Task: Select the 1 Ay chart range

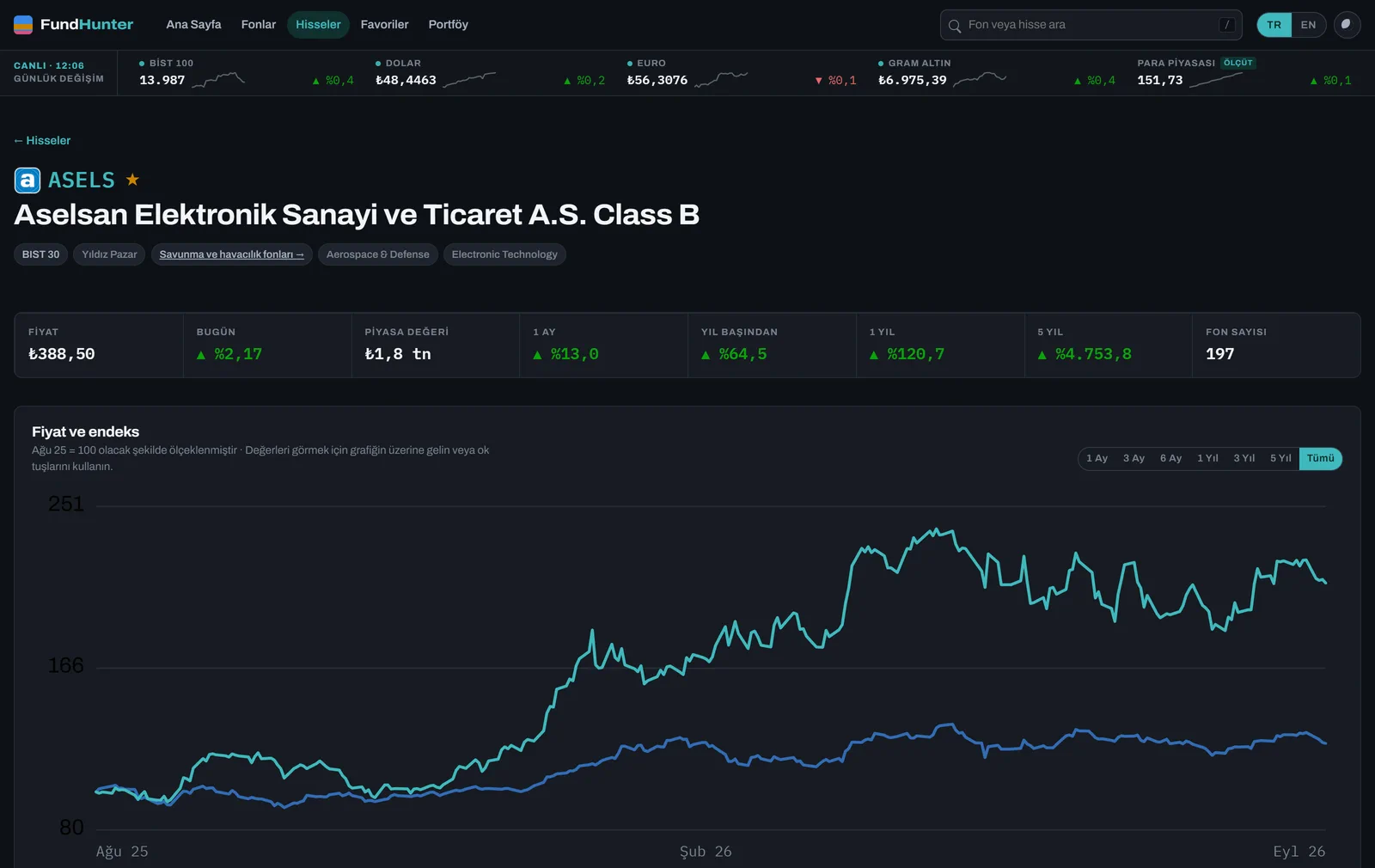Action: (x=1097, y=458)
